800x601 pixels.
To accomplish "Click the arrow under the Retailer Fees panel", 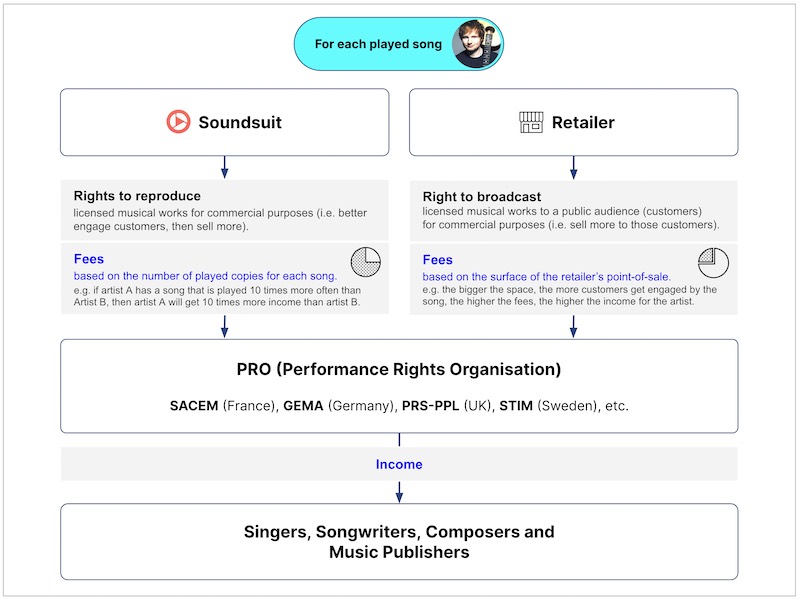I will point(573,326).
